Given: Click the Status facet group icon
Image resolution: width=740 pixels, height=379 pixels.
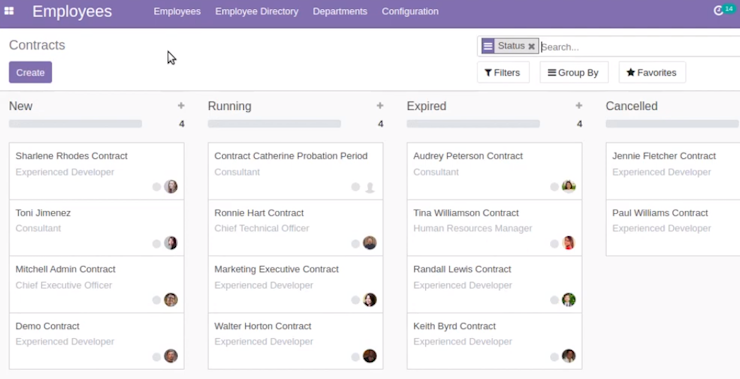Looking at the screenshot, I should 488,46.
